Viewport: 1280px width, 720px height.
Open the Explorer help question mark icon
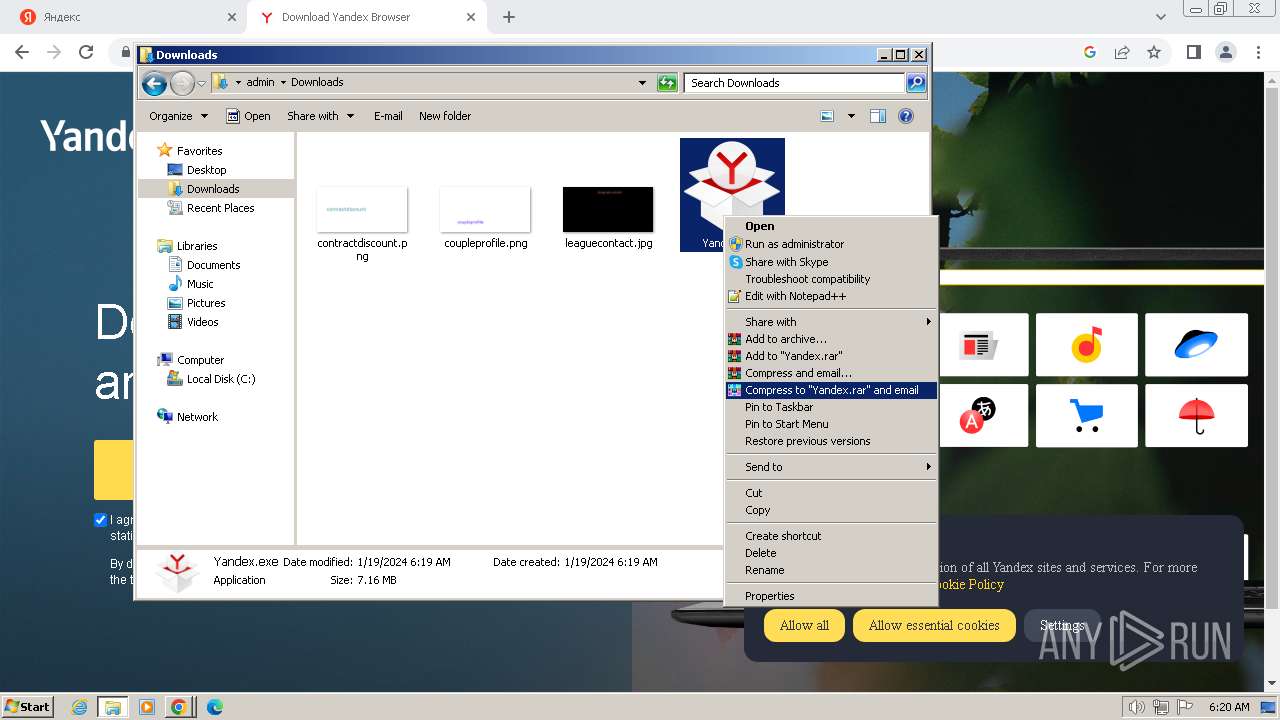[906, 116]
